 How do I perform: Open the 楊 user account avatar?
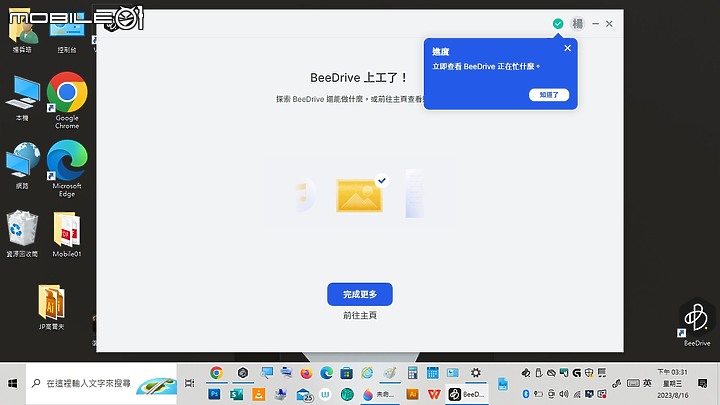click(578, 23)
